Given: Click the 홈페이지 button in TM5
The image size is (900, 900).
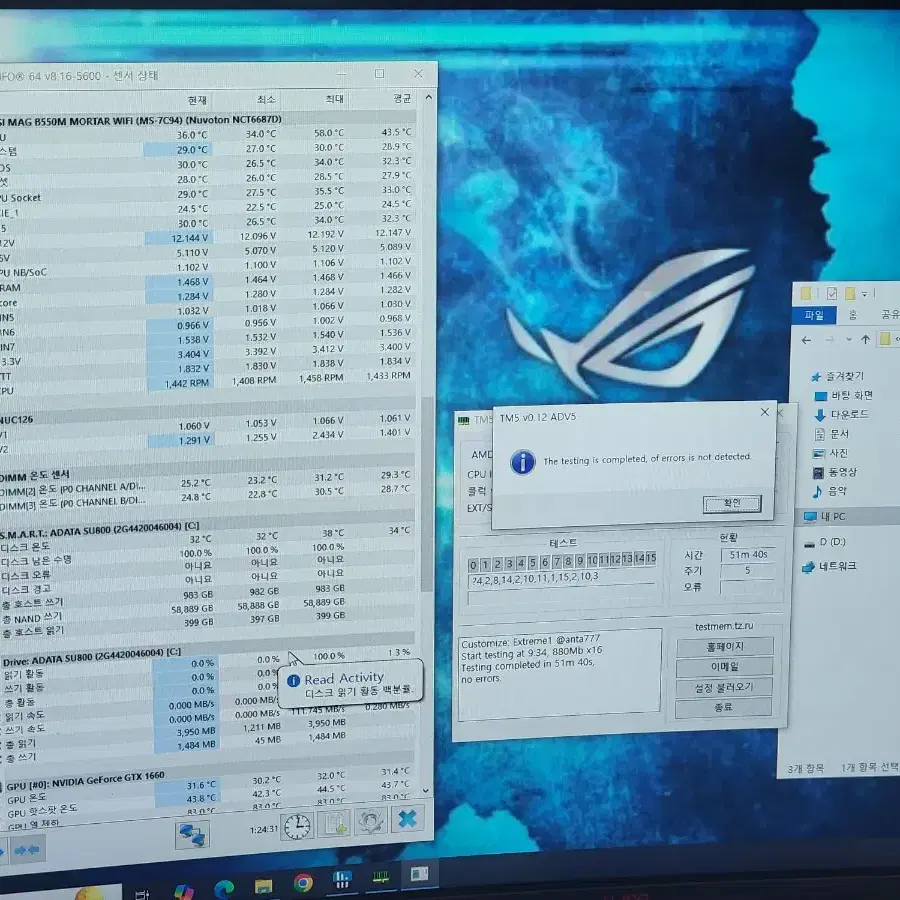Looking at the screenshot, I should click(725, 646).
